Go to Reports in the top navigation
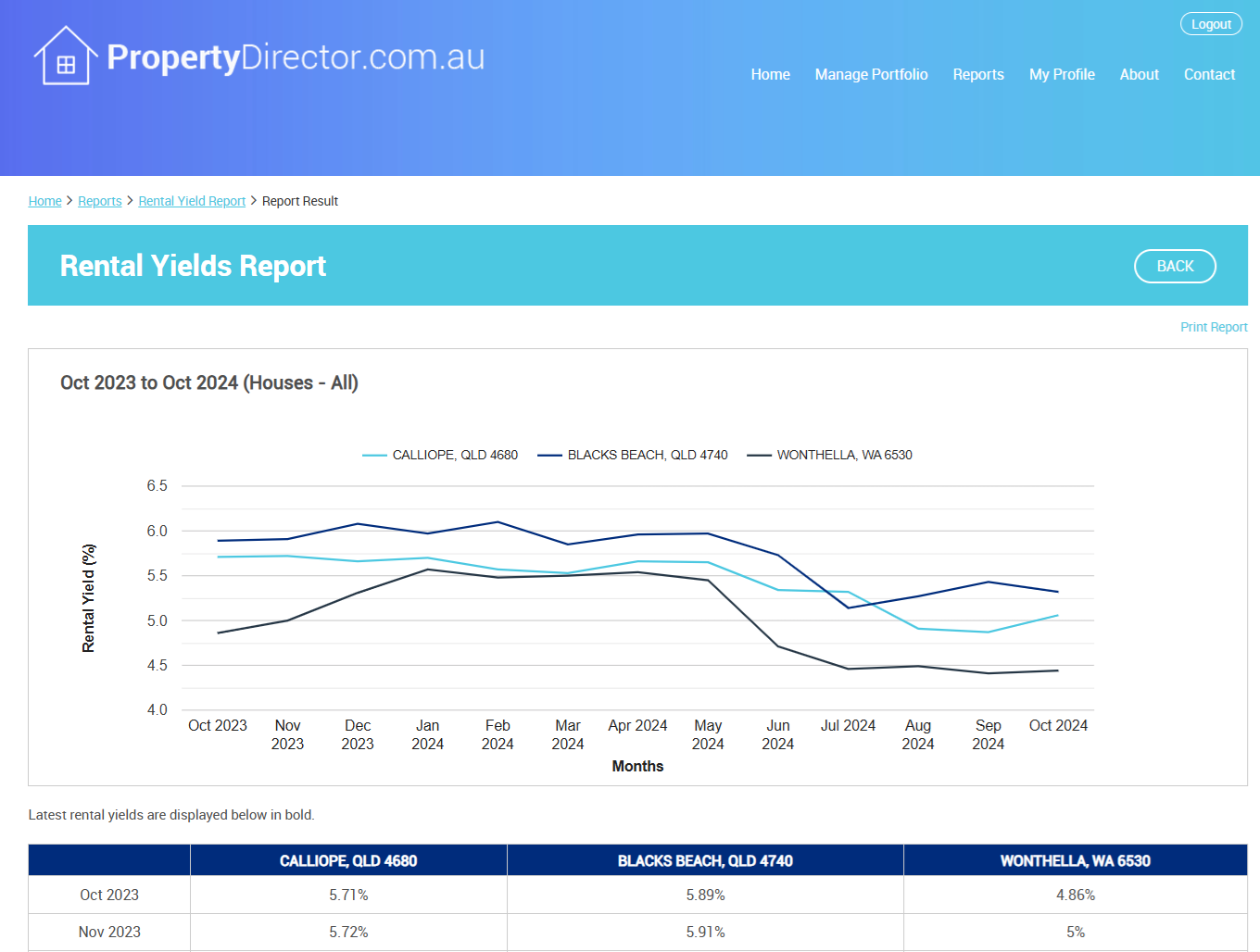This screenshot has width=1260, height=952. 978,74
